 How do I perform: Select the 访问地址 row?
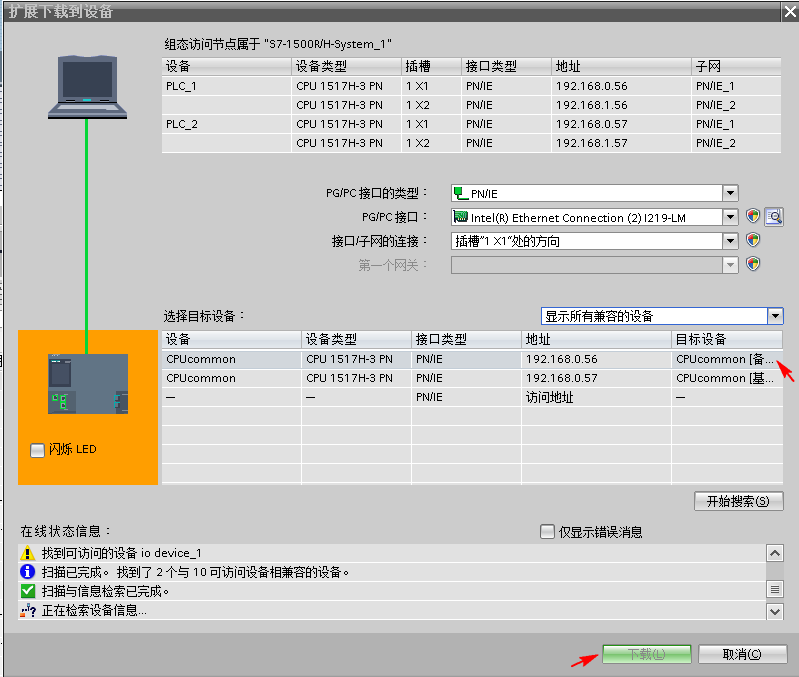tap(472, 397)
